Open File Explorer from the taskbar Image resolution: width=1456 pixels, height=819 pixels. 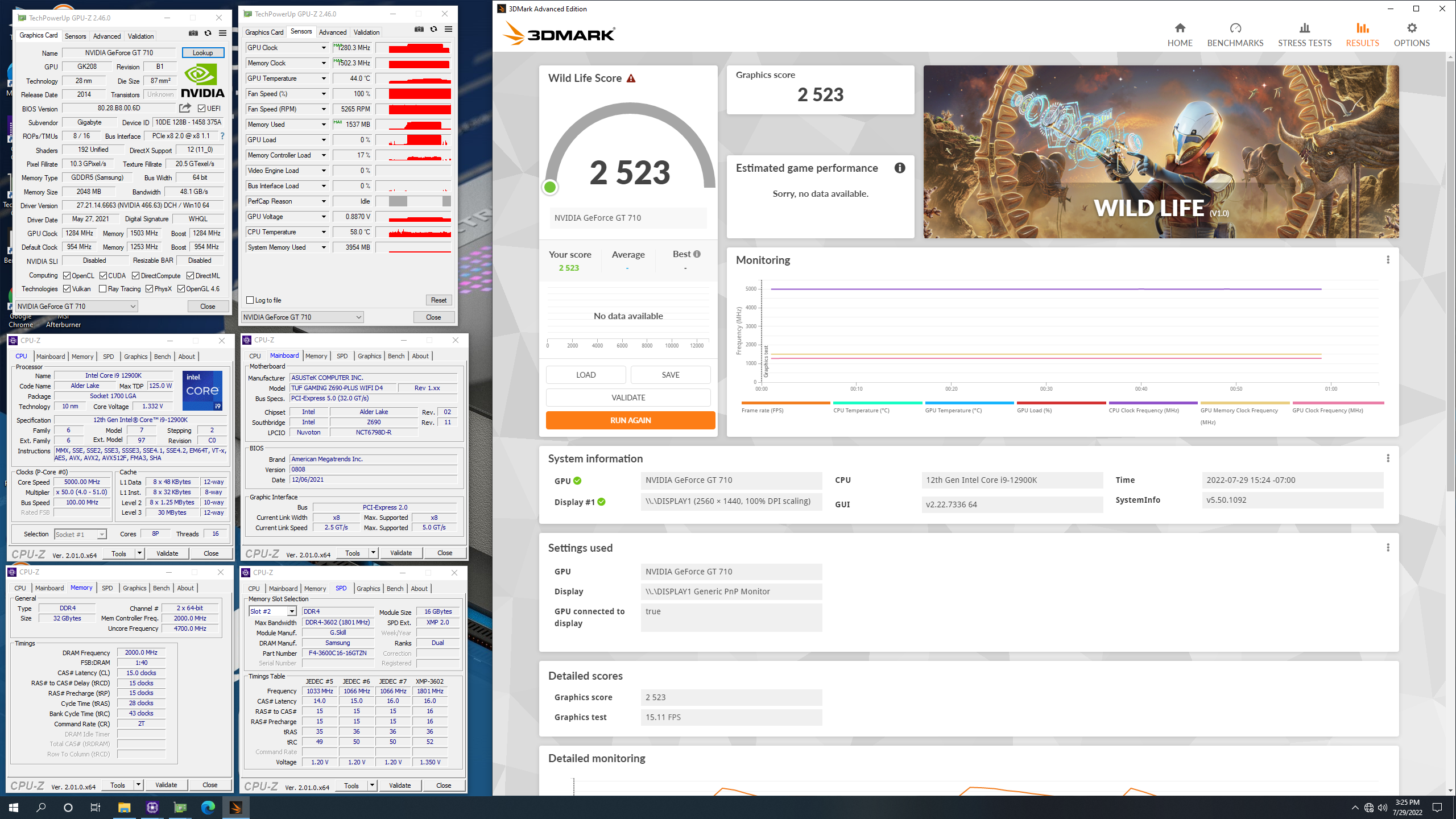124,808
